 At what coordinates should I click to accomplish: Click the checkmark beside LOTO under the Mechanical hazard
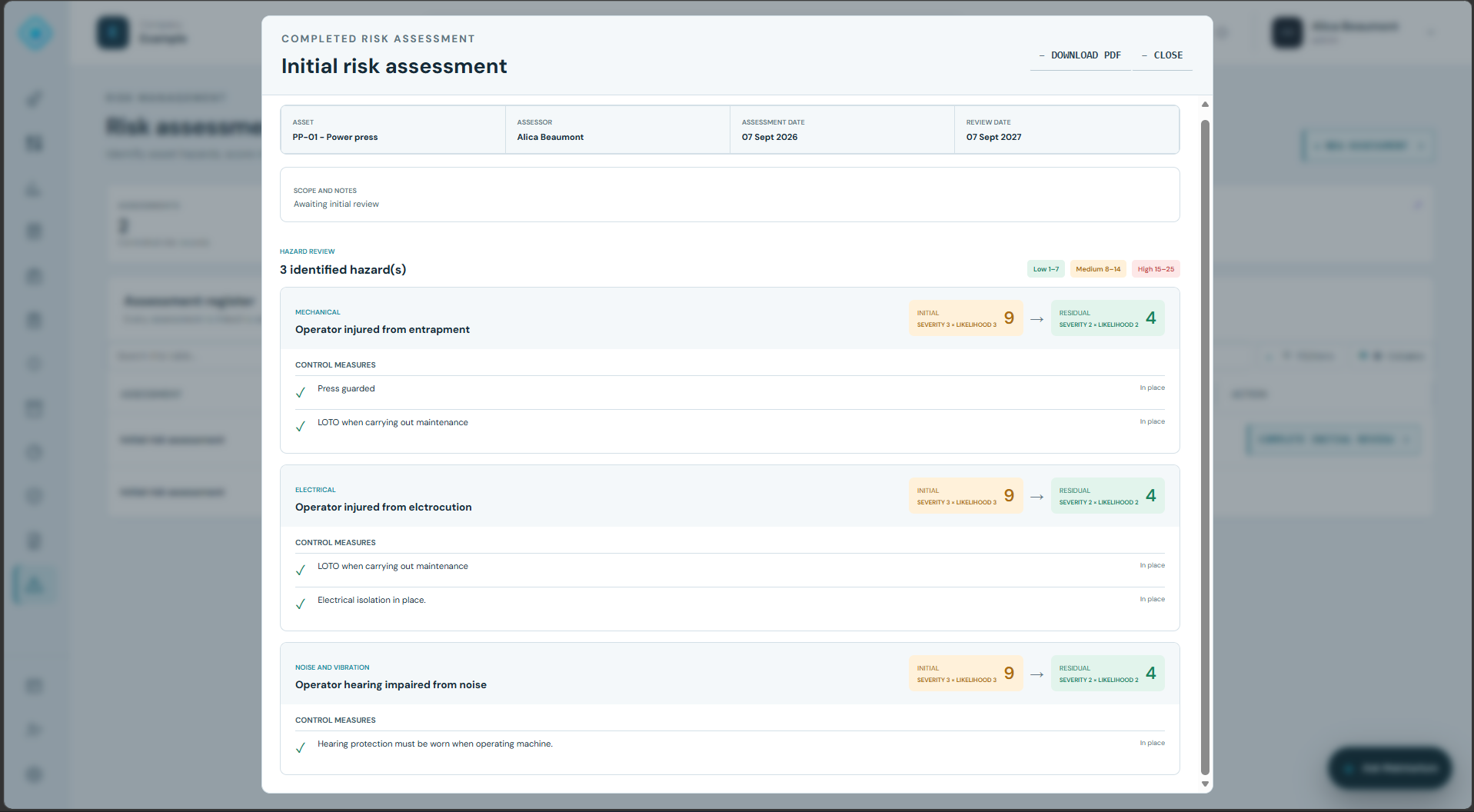pyautogui.click(x=301, y=426)
